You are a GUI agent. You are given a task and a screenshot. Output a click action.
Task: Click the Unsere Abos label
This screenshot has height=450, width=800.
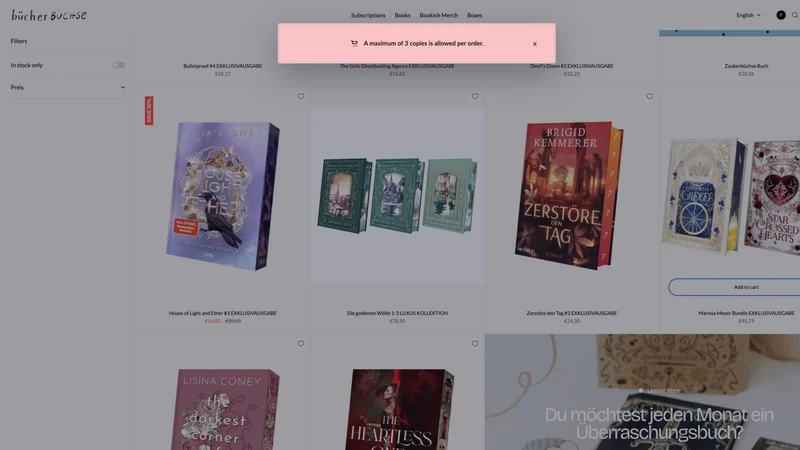point(663,391)
